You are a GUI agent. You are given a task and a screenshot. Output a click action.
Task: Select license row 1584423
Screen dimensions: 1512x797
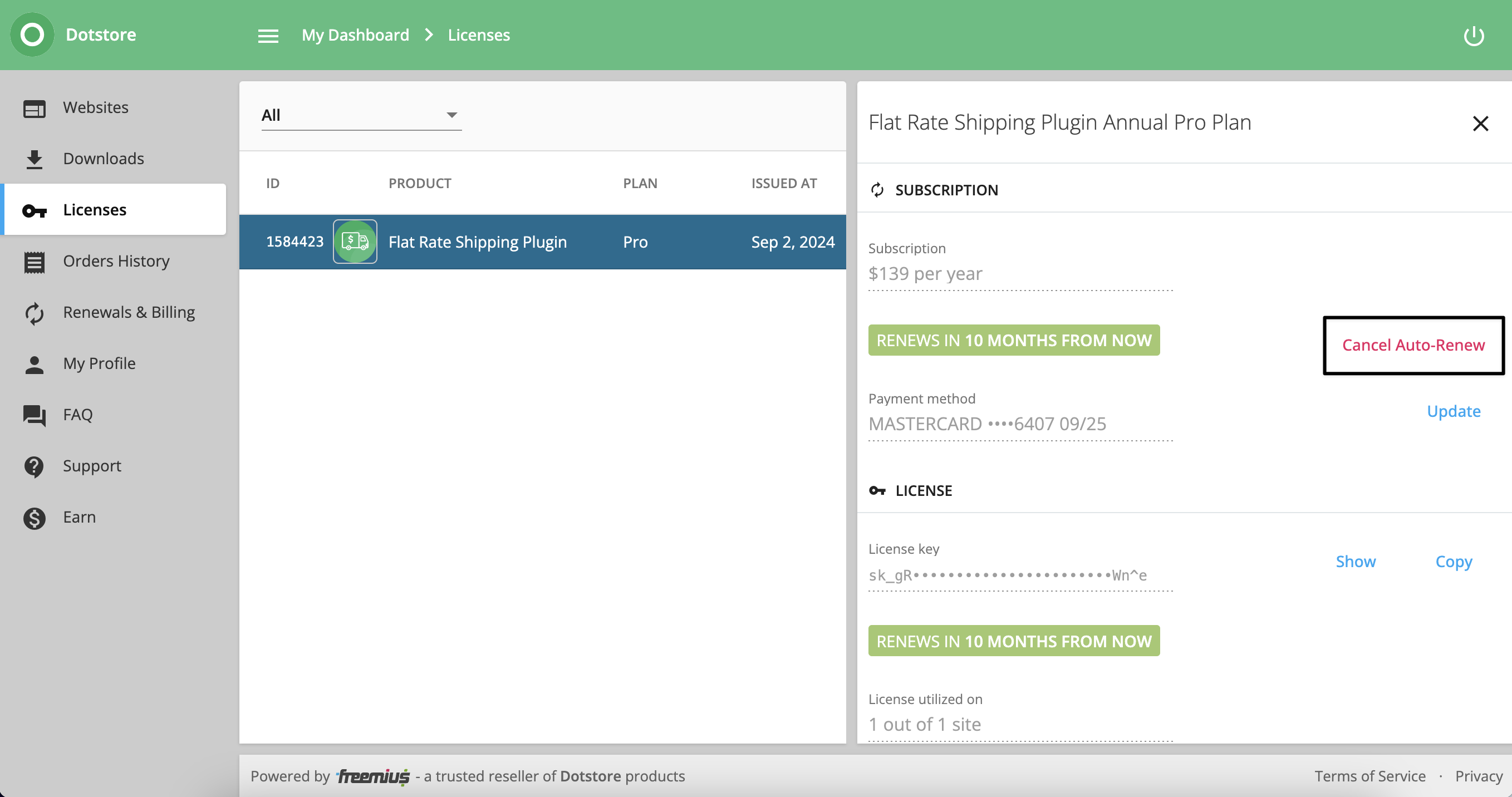pyautogui.click(x=542, y=242)
